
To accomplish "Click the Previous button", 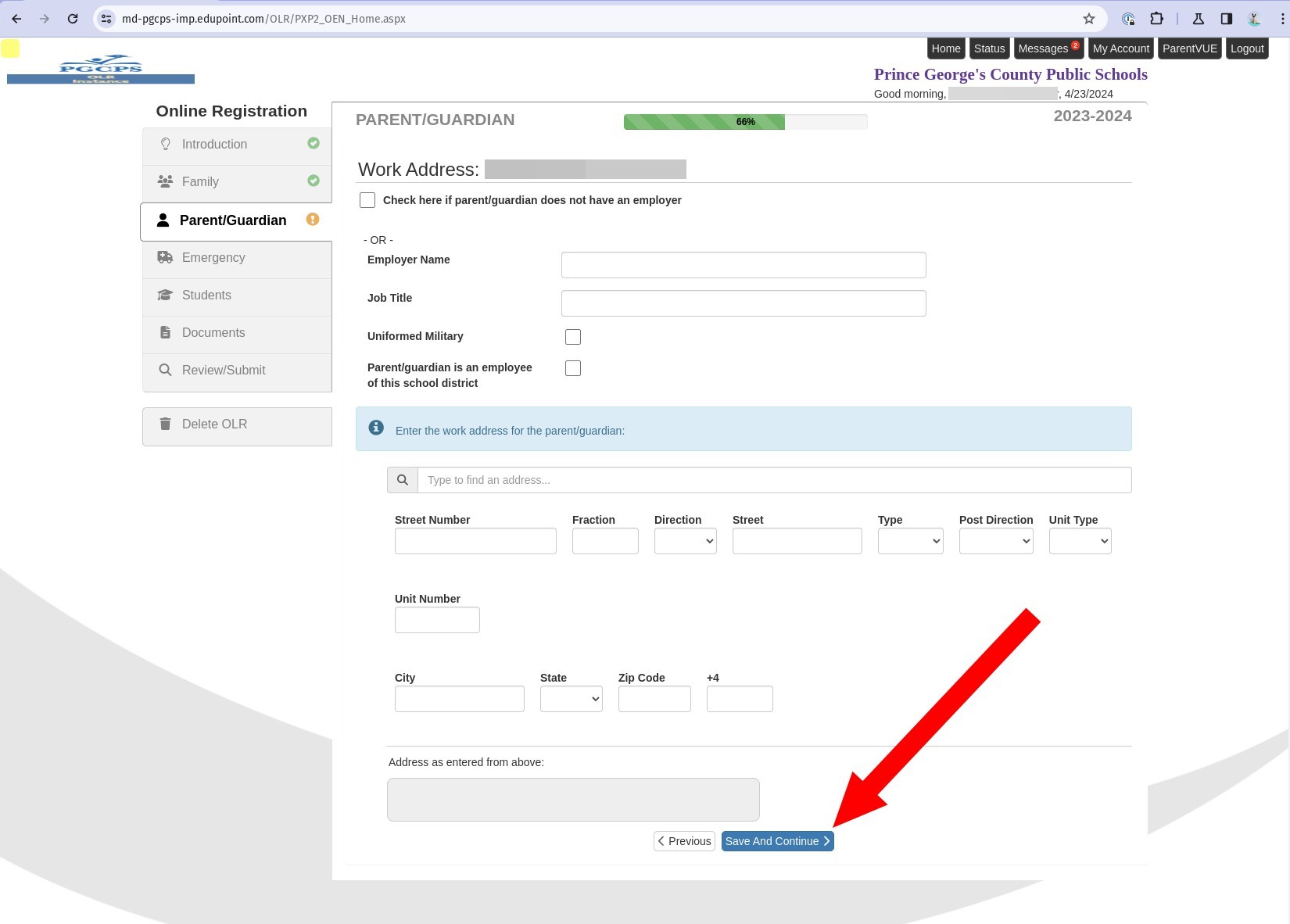I will (684, 840).
